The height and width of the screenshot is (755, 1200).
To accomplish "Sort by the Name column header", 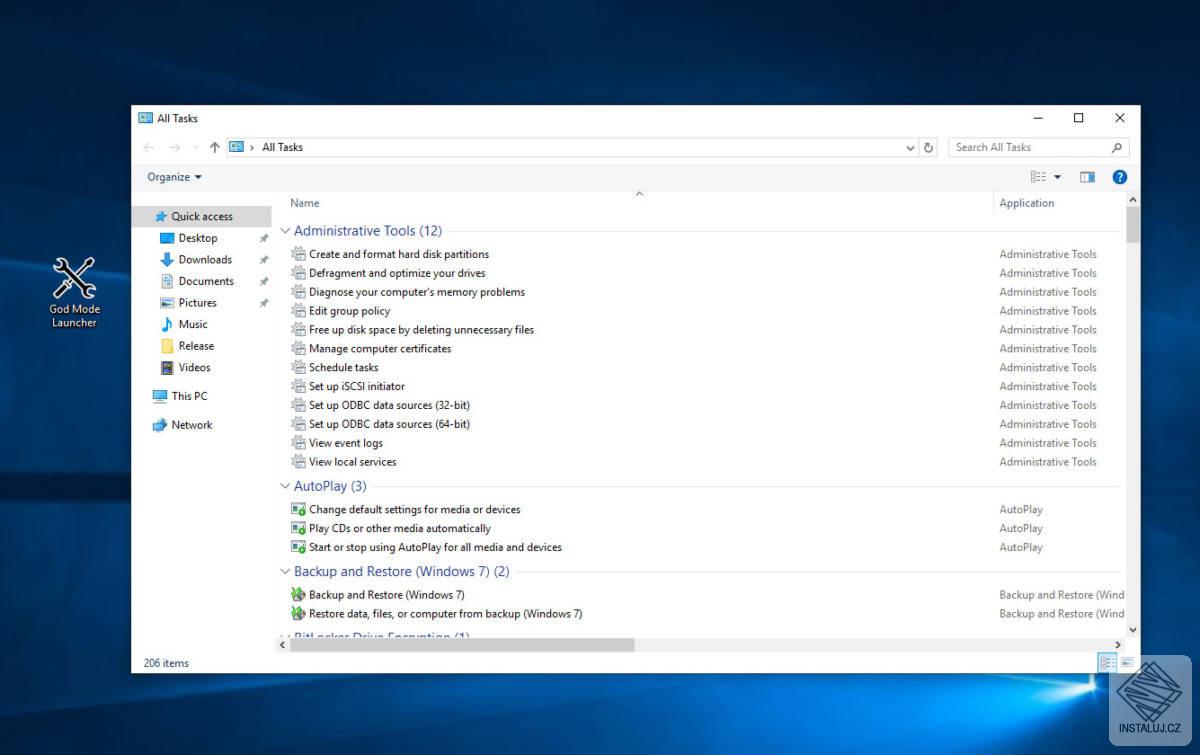I will tap(305, 203).
